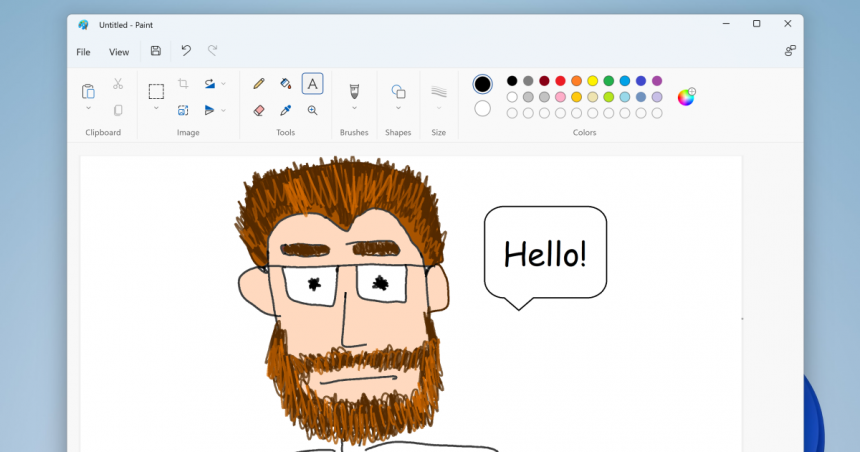Expand the Shapes dropdown chevron
The width and height of the screenshot is (860, 452).
pyautogui.click(x=398, y=108)
